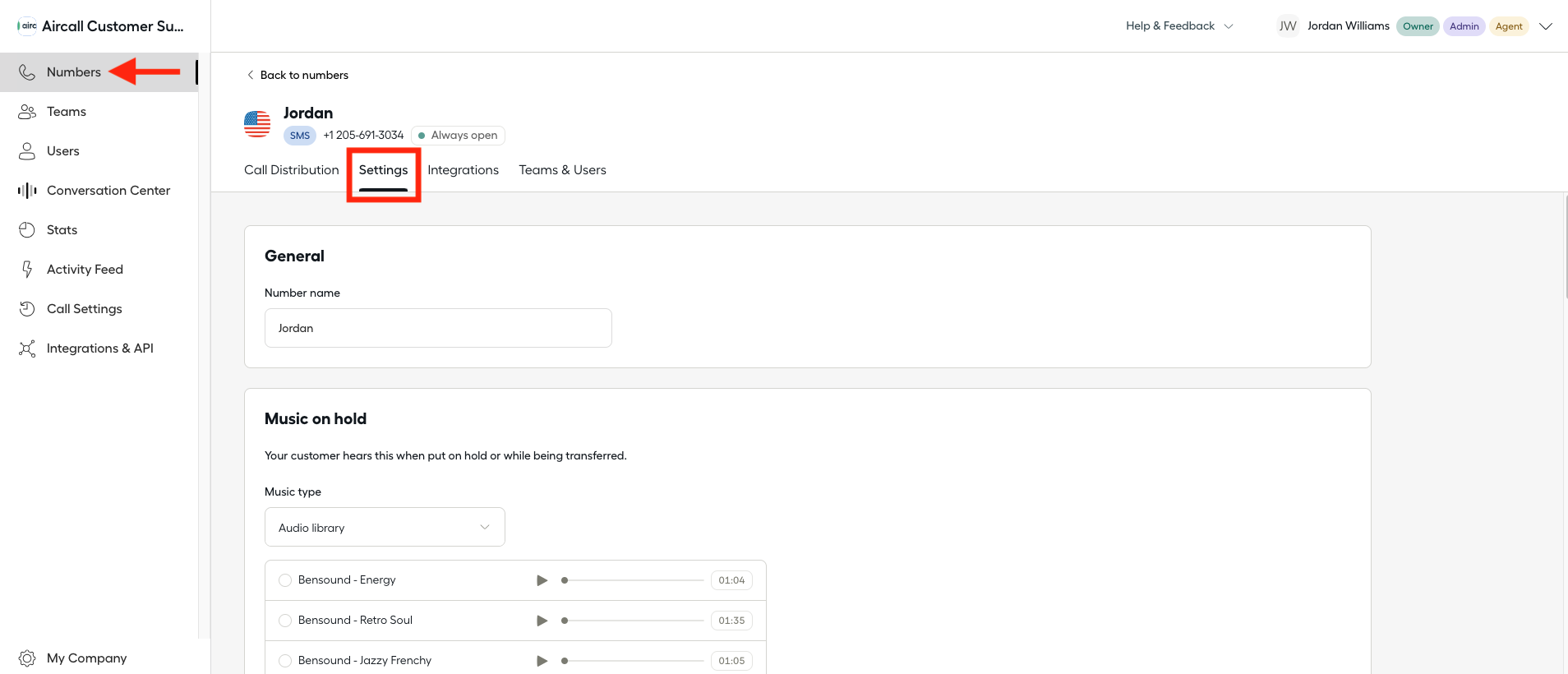Click the US flag icon for Jordan
The image size is (1568, 674).
coord(257,124)
